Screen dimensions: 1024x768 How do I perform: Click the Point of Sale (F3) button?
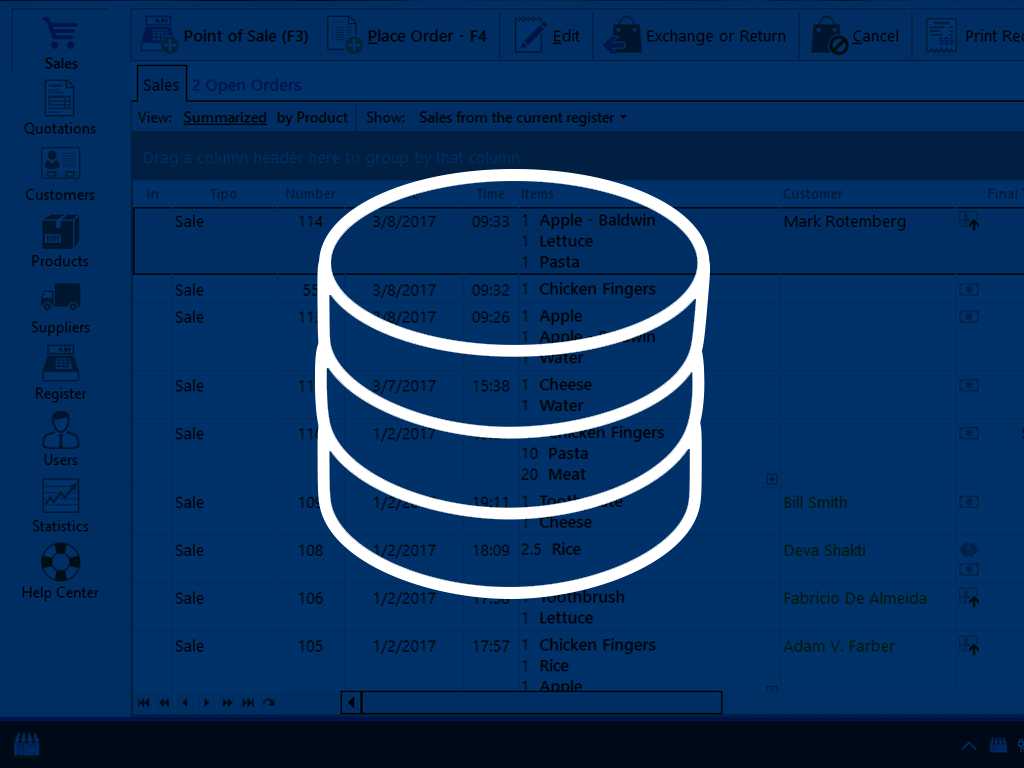coord(225,36)
